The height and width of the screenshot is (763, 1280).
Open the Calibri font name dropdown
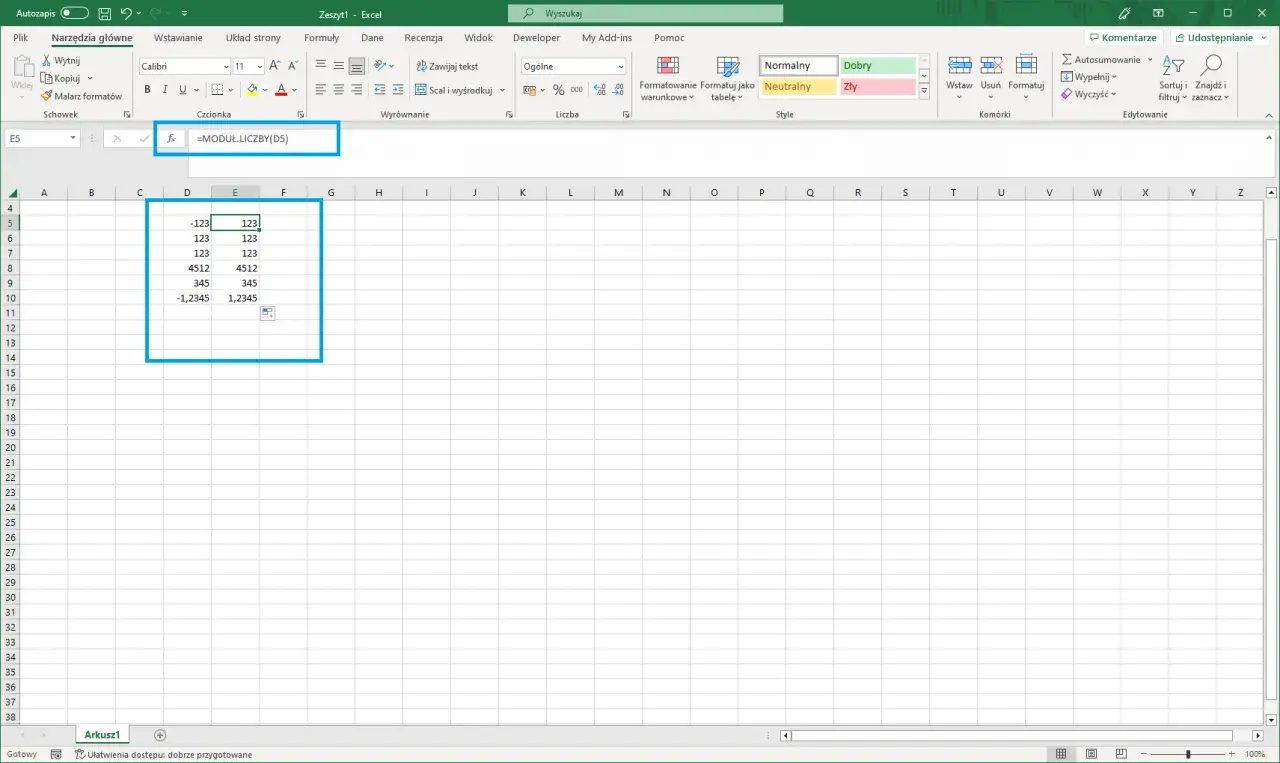click(x=225, y=66)
